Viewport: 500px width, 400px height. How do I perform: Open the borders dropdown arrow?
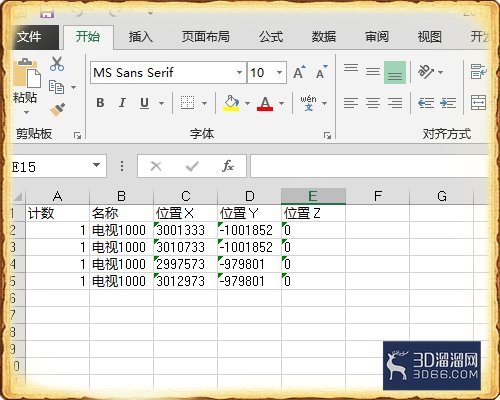coord(204,103)
